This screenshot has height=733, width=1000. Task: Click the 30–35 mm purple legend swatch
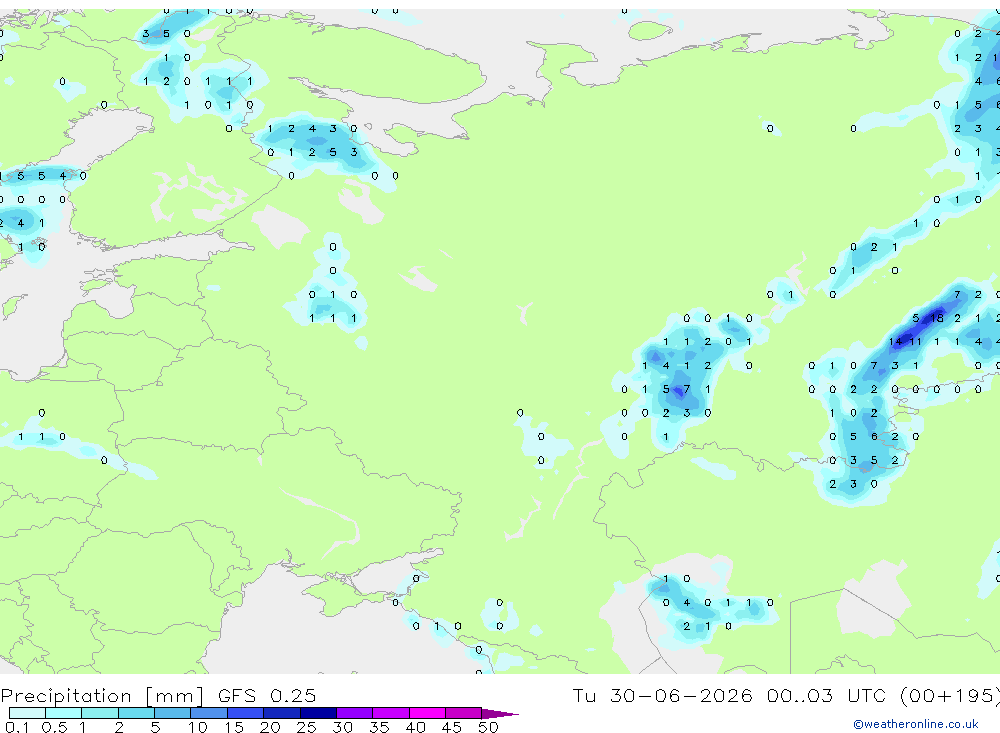355,713
